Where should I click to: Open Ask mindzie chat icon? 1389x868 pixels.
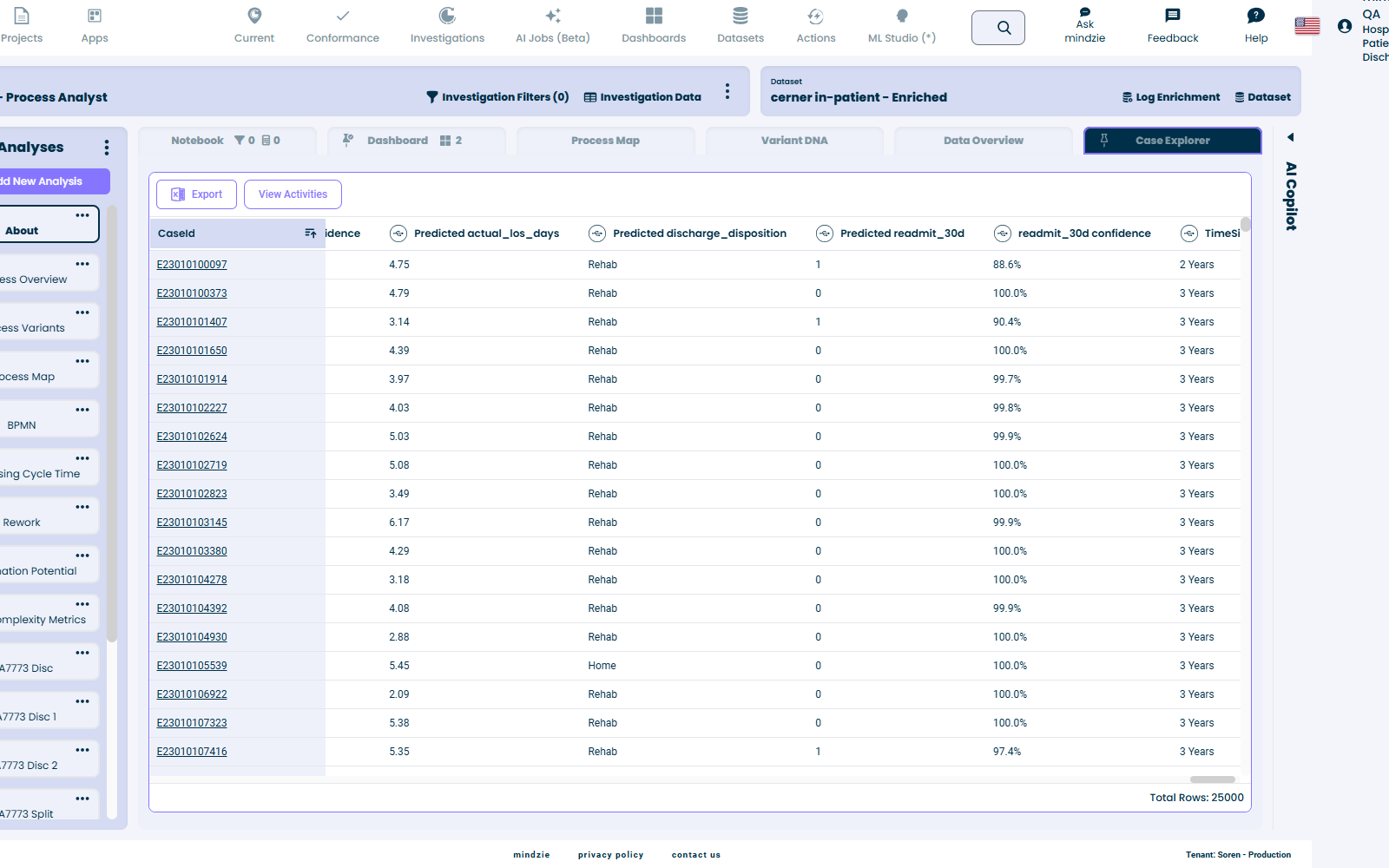[x=1085, y=12]
